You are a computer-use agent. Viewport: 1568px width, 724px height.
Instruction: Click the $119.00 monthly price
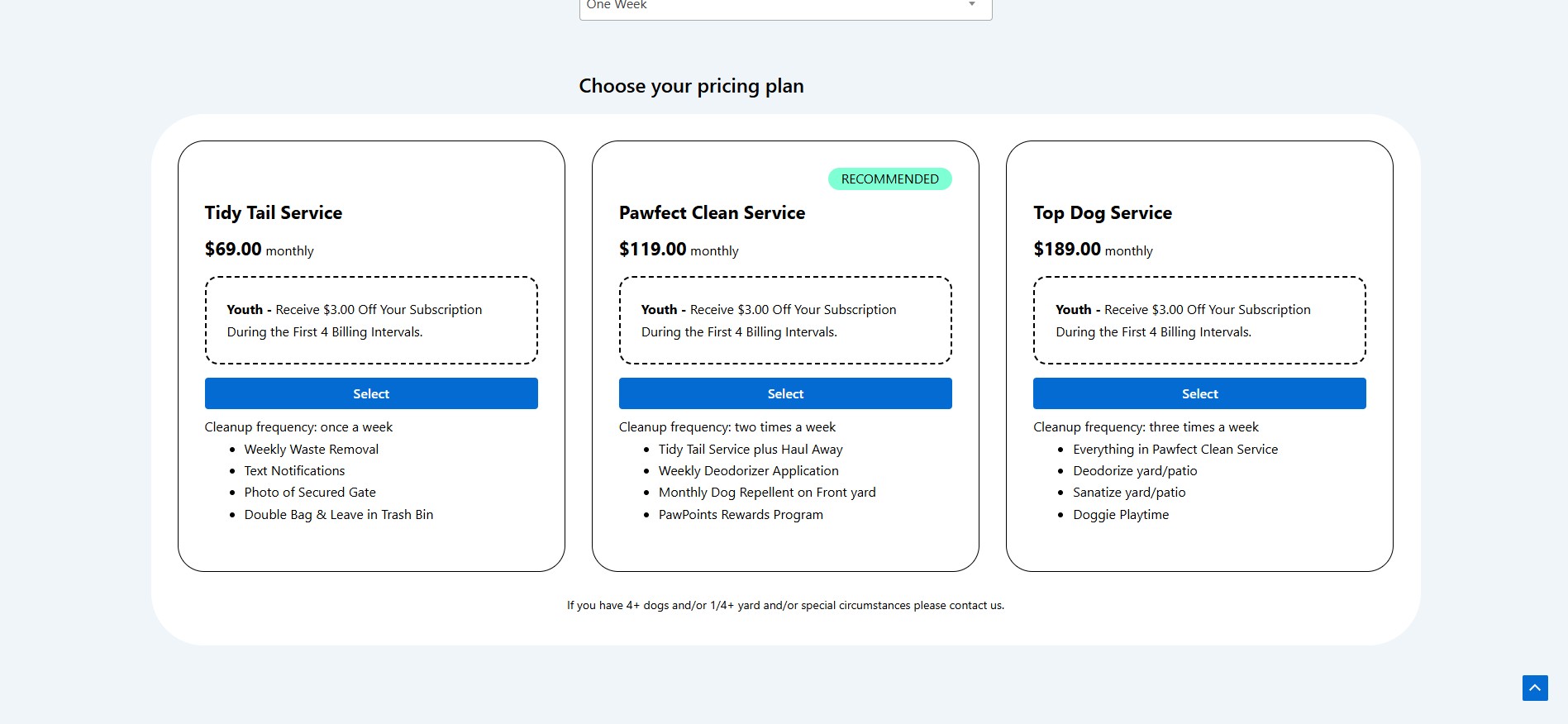[679, 249]
